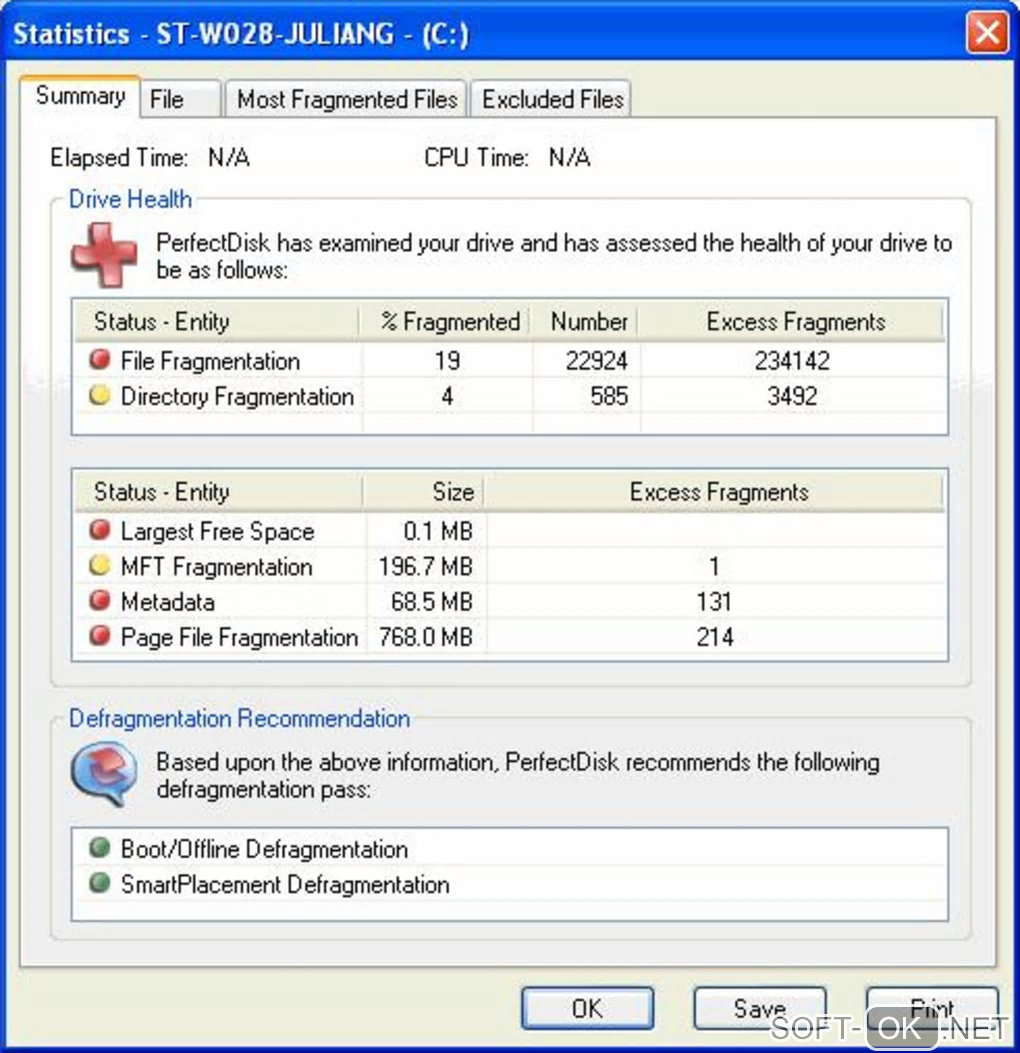Sort by % Fragmented column header
Viewport: 1020px width, 1053px height.
[x=446, y=321]
